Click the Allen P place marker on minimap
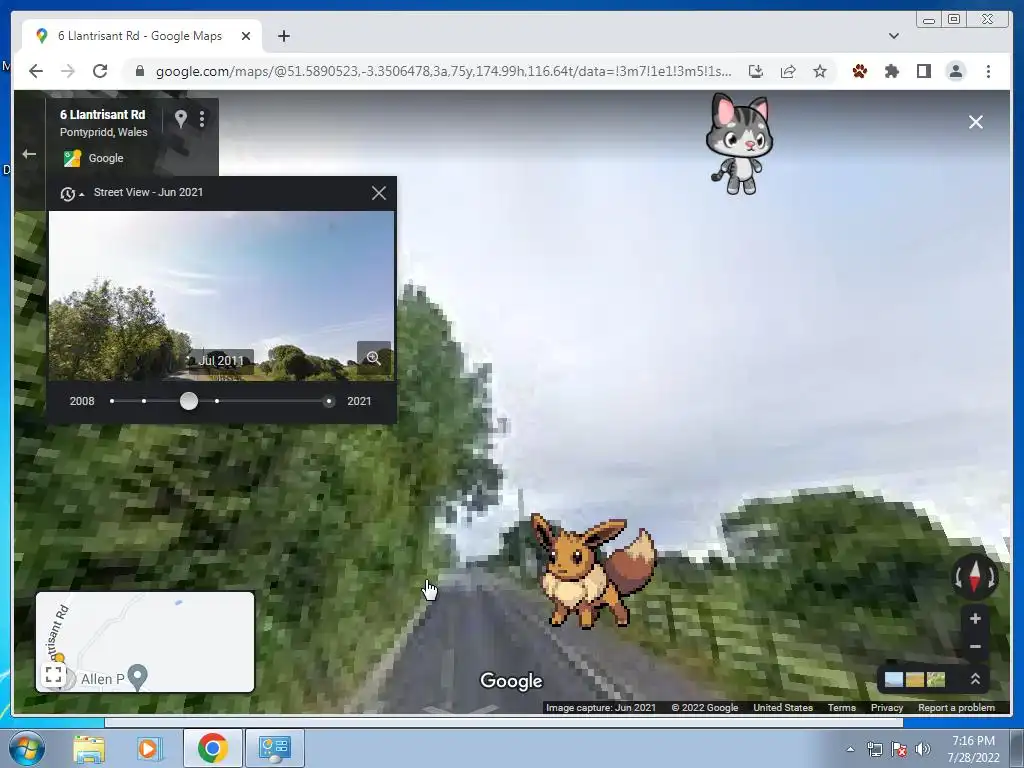Viewport: 1024px width, 768px height. click(137, 677)
